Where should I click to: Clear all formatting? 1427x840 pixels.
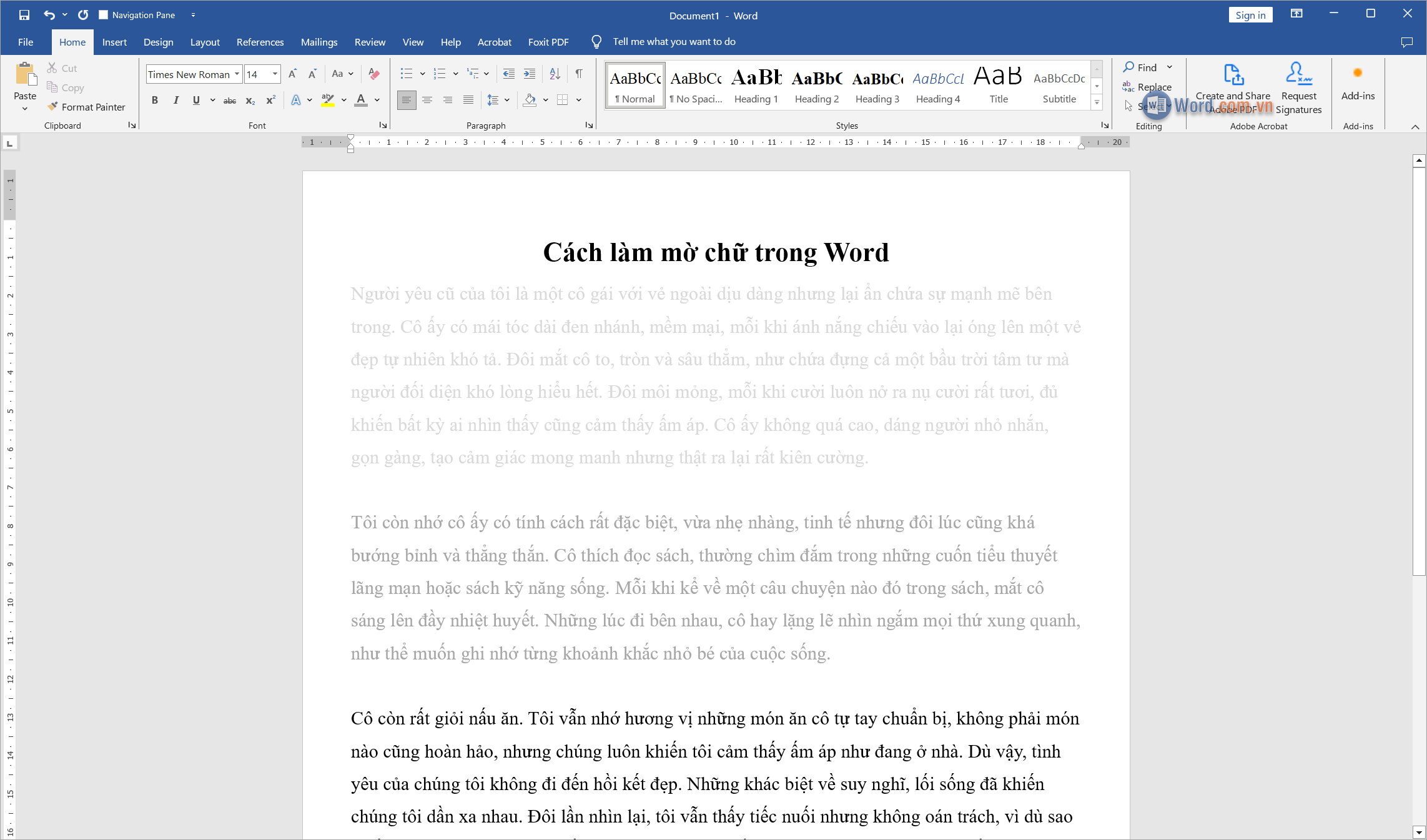point(374,74)
